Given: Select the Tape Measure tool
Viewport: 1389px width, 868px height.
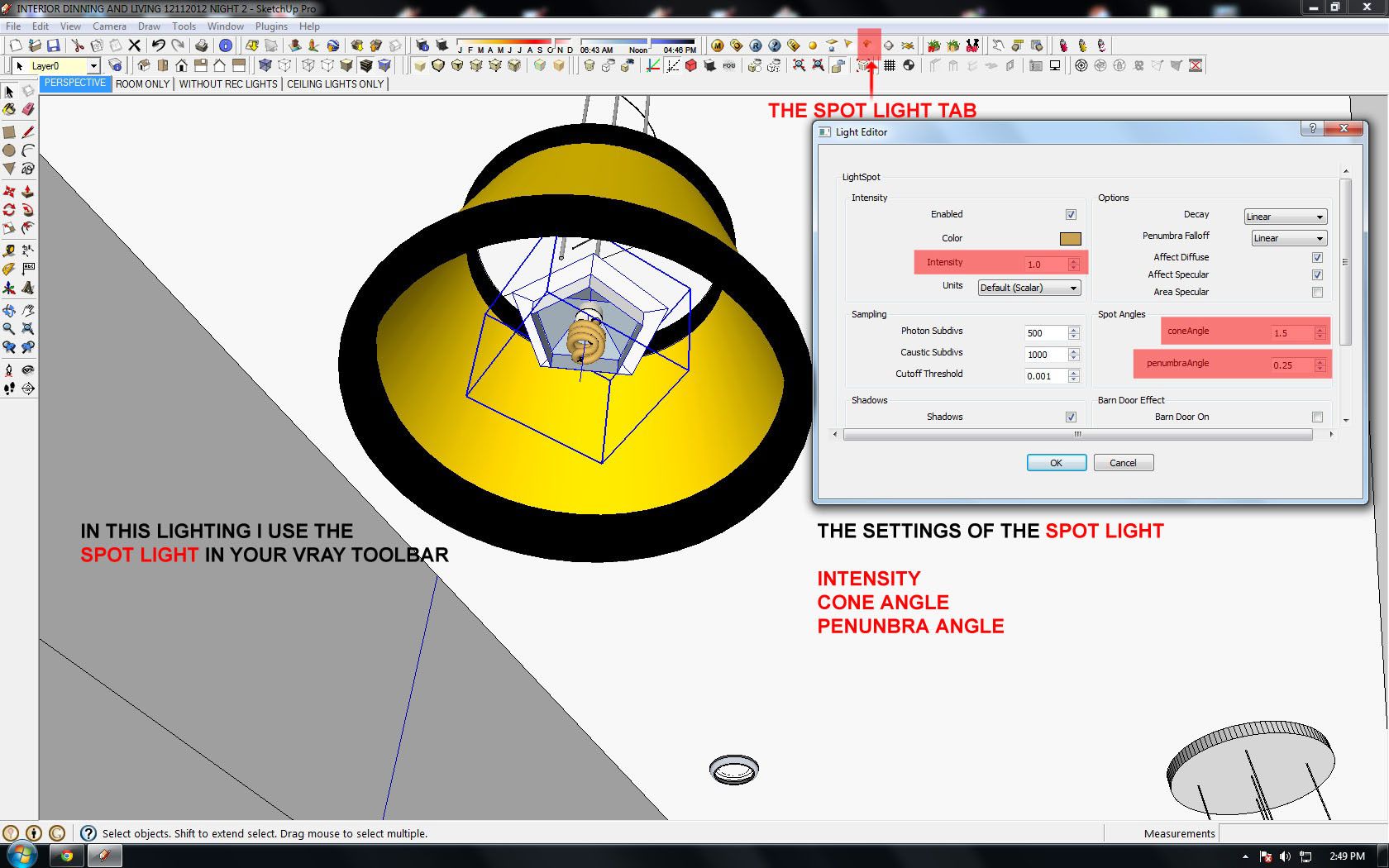Looking at the screenshot, I should [x=9, y=250].
